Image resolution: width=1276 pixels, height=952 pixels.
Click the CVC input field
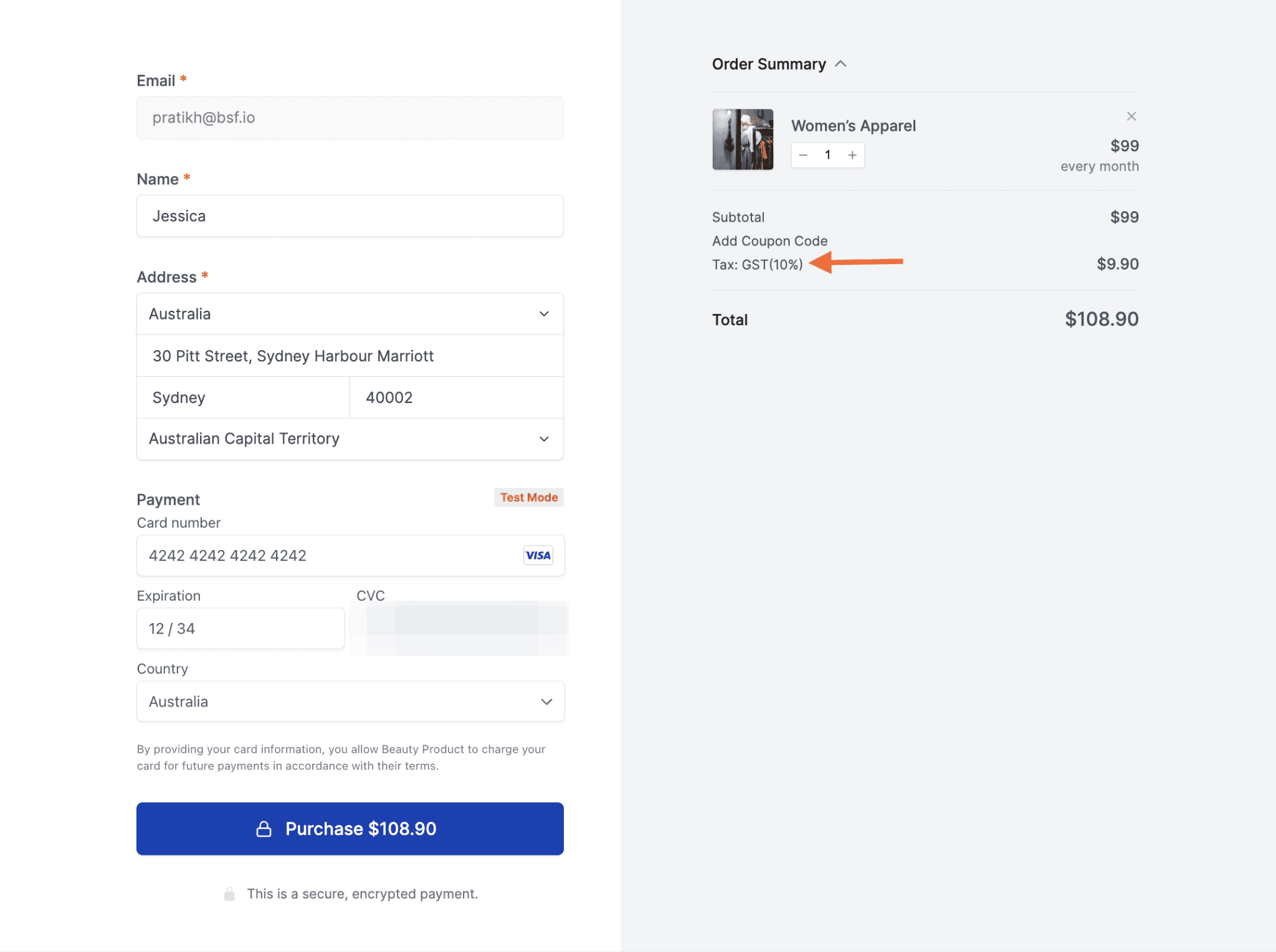460,629
